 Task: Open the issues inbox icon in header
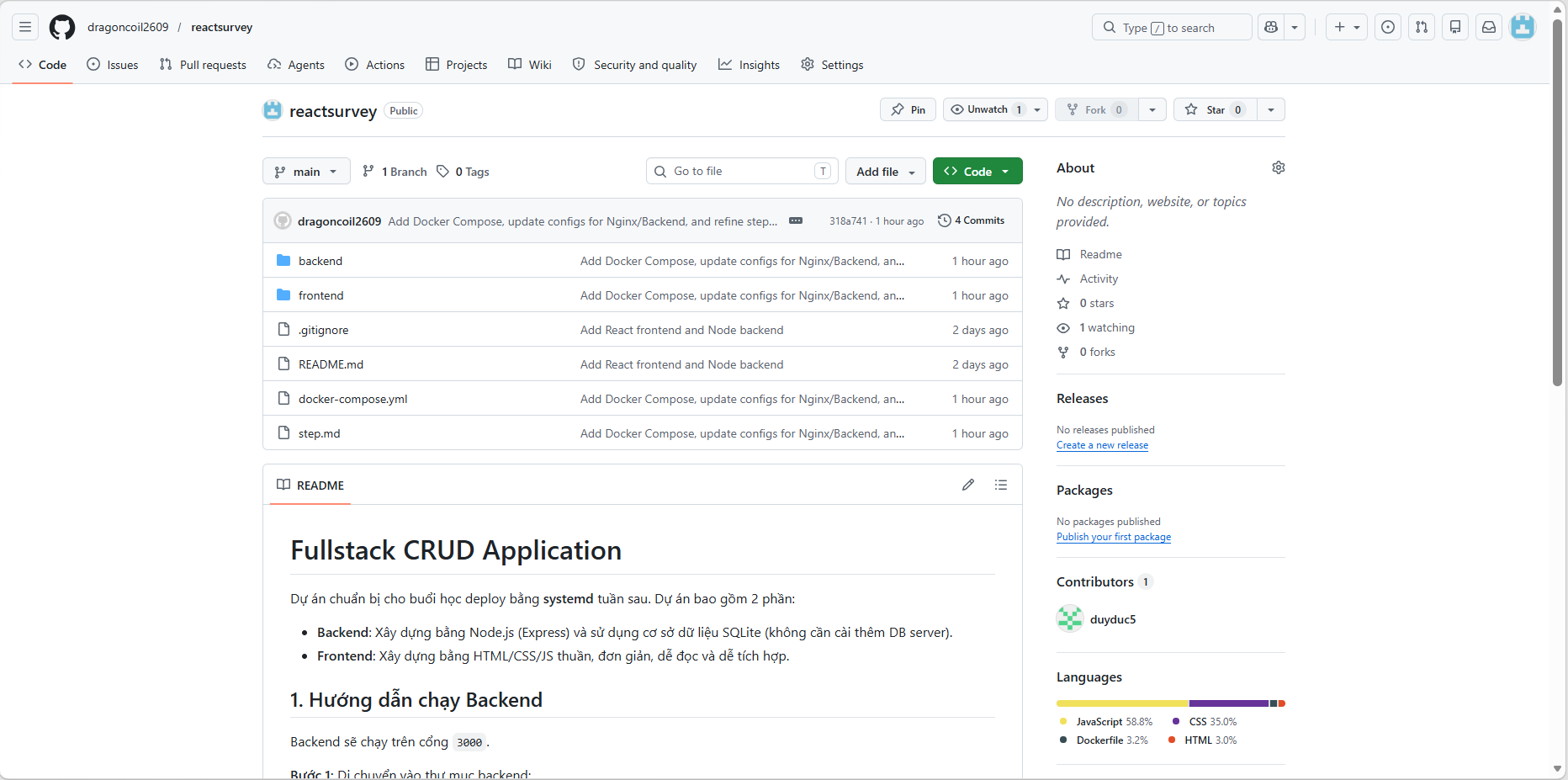coord(1388,27)
